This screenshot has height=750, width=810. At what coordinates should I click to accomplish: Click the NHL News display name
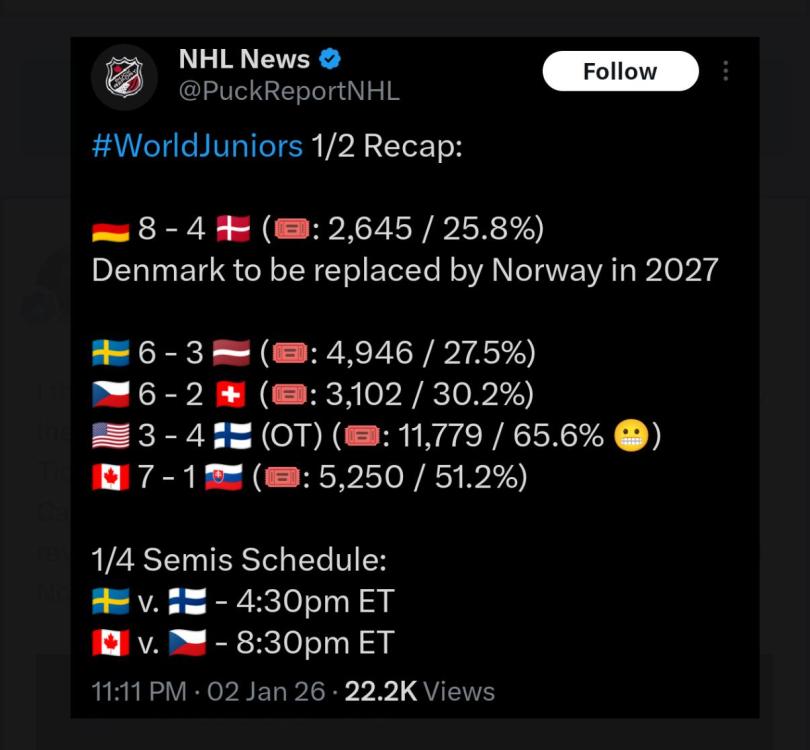[x=244, y=59]
